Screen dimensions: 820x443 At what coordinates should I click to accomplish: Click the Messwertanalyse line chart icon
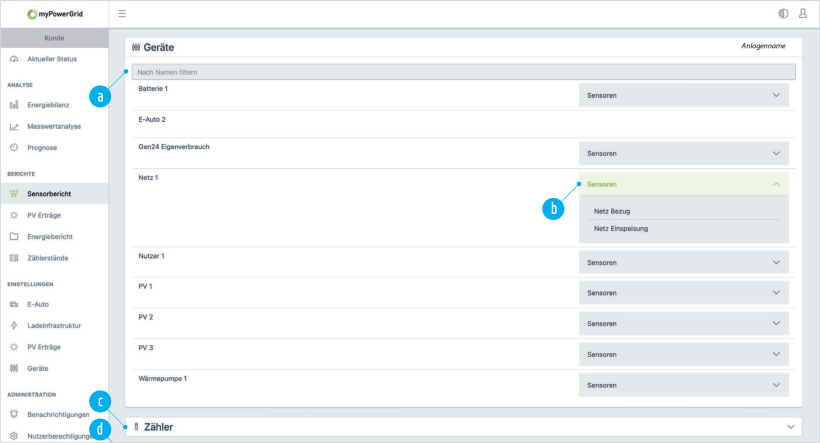(14, 126)
